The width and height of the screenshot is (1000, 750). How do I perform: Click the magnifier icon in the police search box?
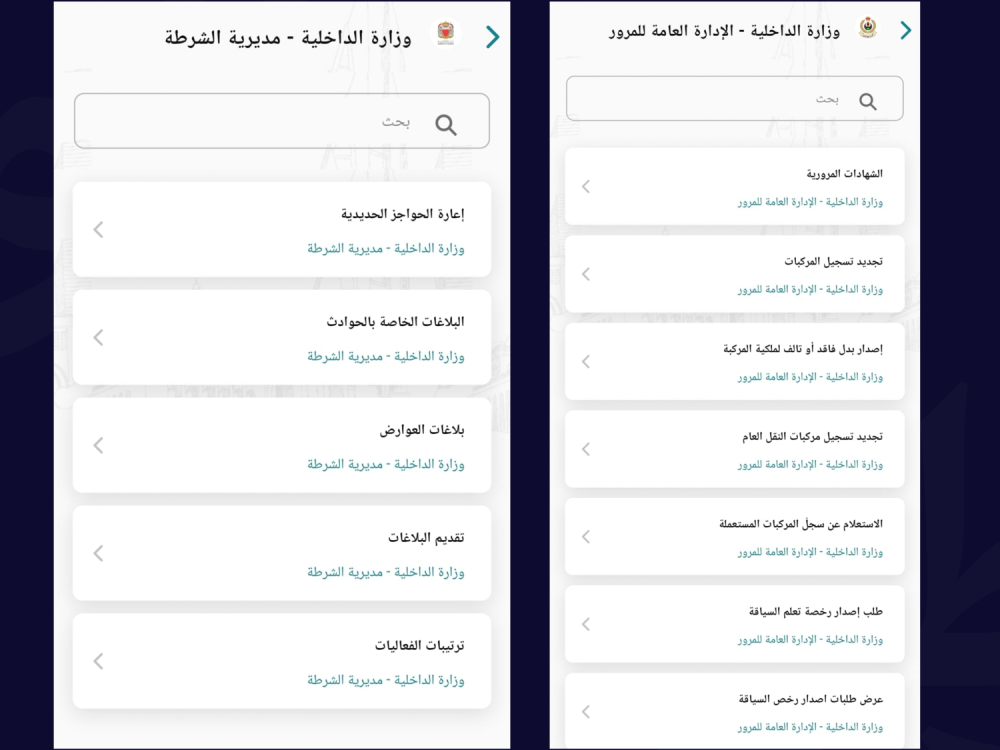click(446, 124)
